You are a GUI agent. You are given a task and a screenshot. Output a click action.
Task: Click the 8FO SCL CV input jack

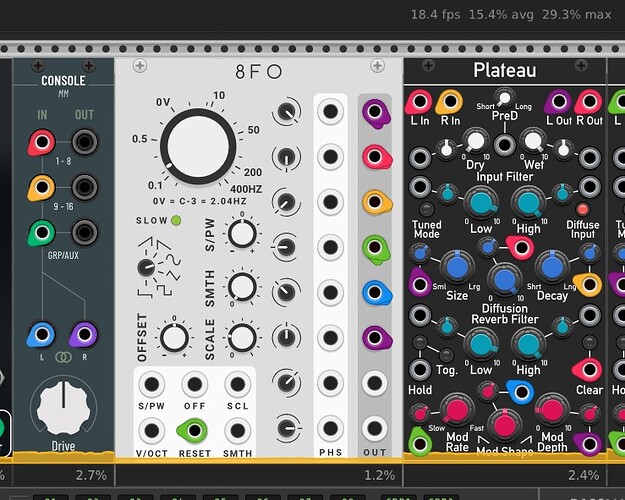coord(238,384)
